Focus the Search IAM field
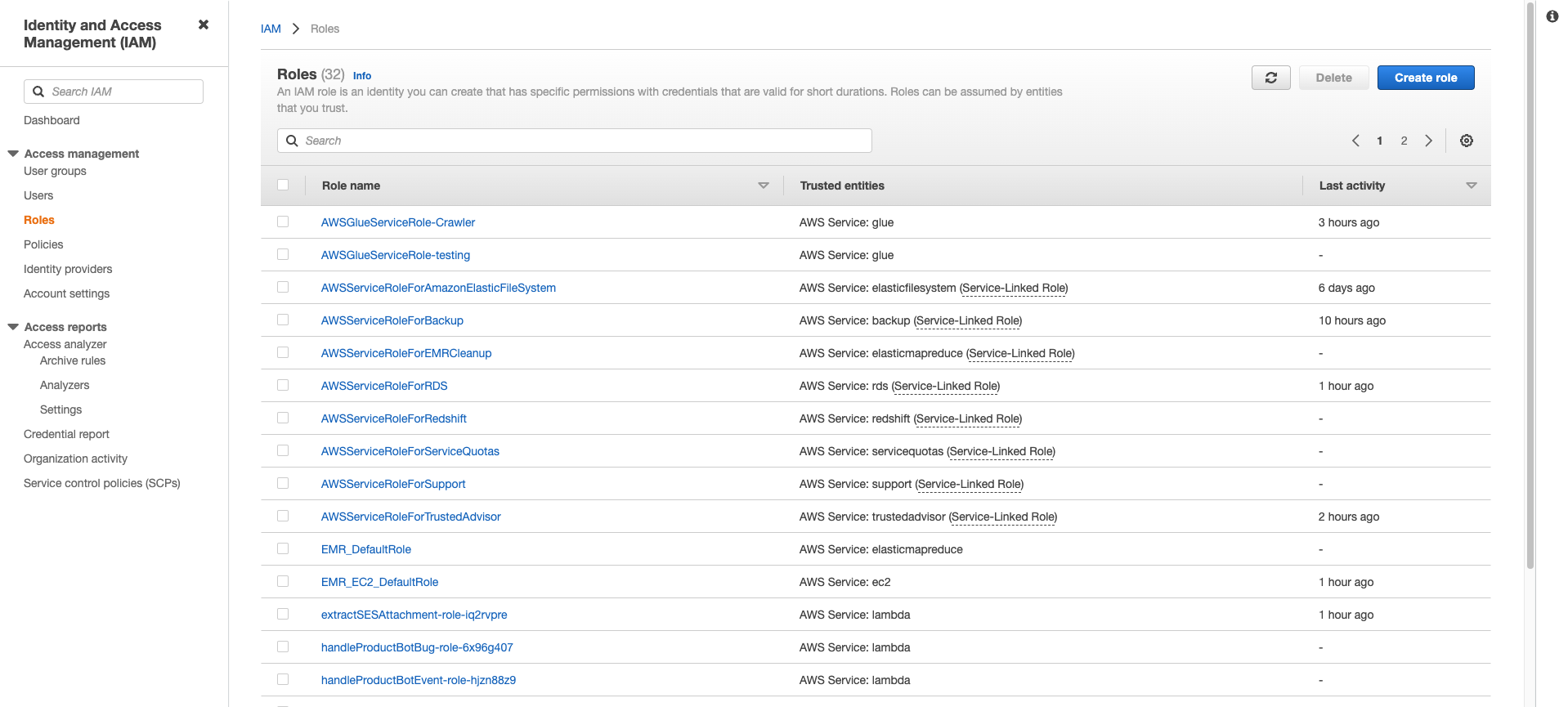 point(114,92)
